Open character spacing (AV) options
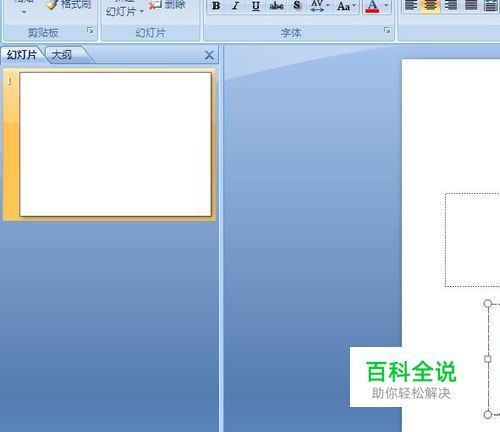Viewport: 500px width, 432px height. point(319,6)
